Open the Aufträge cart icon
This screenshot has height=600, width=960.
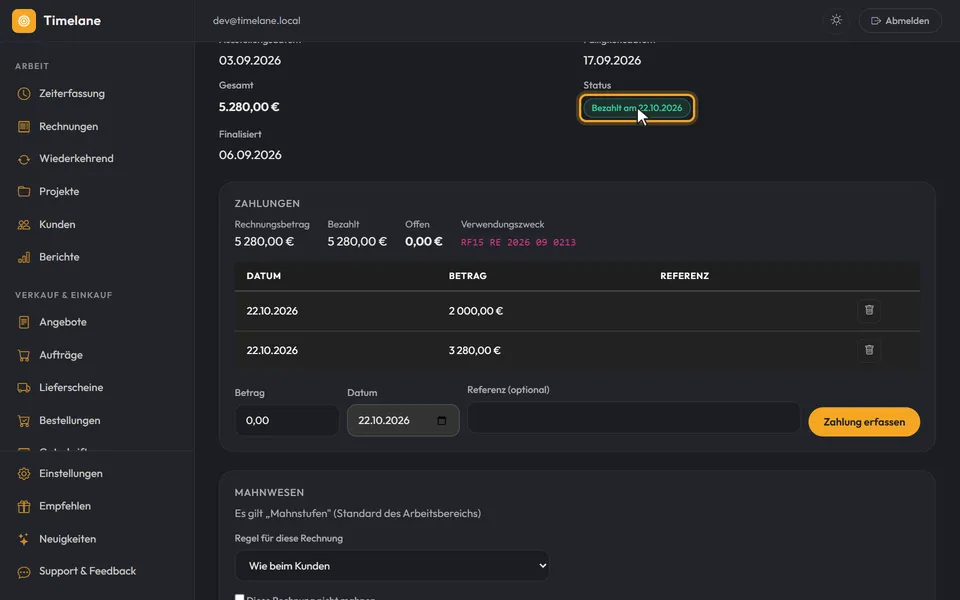pos(24,355)
